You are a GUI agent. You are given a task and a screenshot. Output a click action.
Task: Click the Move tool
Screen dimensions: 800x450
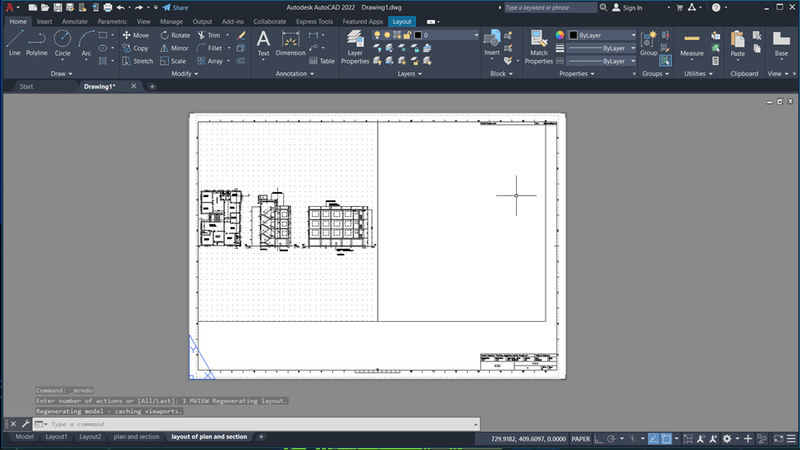136,35
